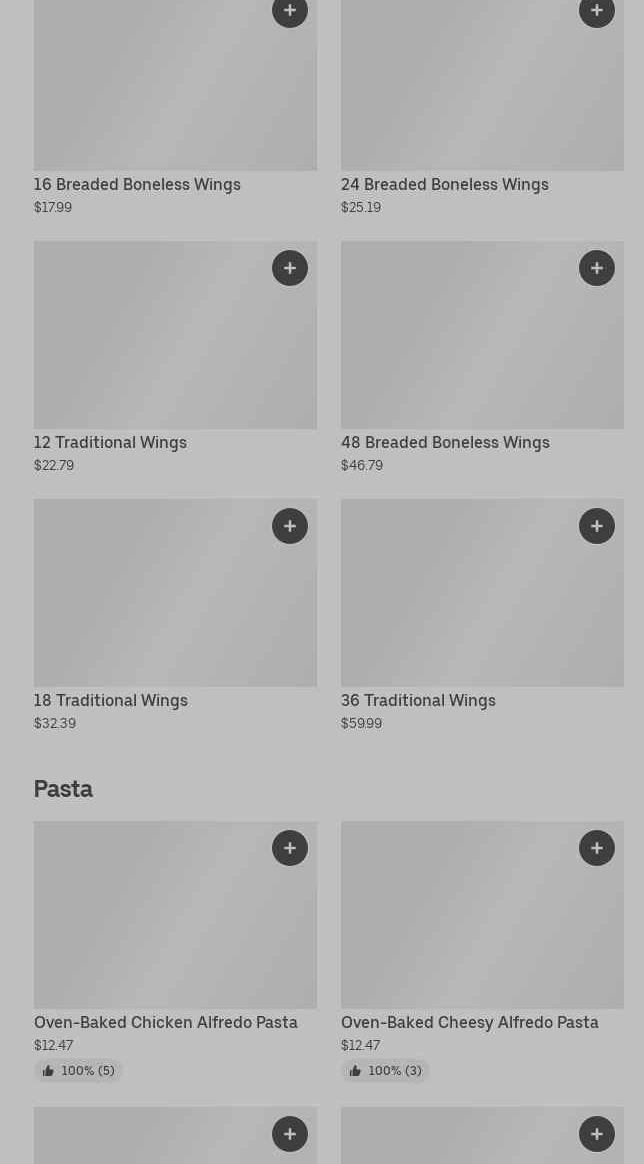Add Oven-Baked Cheesy Alfredo Pasta to cart
Image resolution: width=644 pixels, height=1164 pixels.
597,848
